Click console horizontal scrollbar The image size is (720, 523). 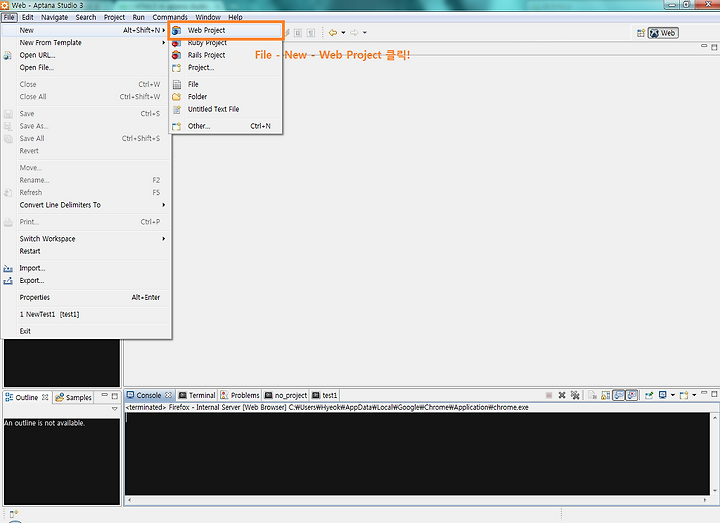pyautogui.click(x=417, y=500)
